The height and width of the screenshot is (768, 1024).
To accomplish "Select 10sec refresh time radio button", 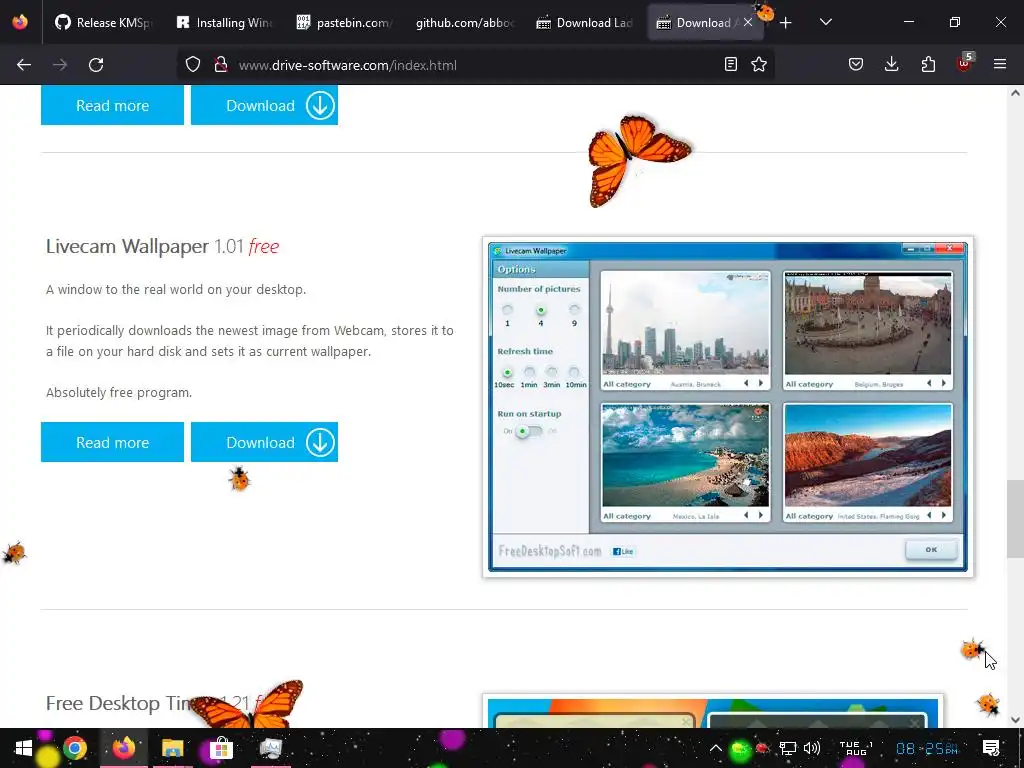I will coord(507,372).
